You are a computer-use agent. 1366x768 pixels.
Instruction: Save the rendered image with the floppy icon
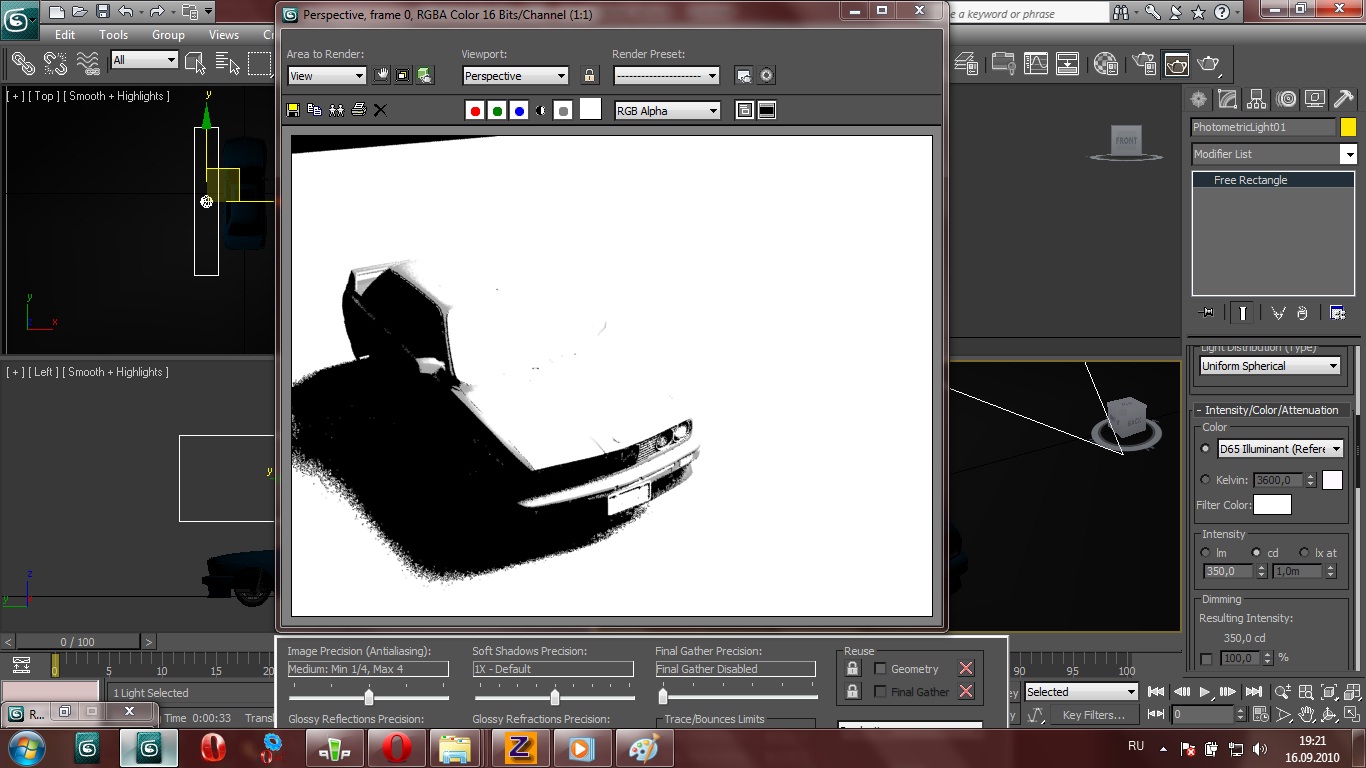coord(293,110)
